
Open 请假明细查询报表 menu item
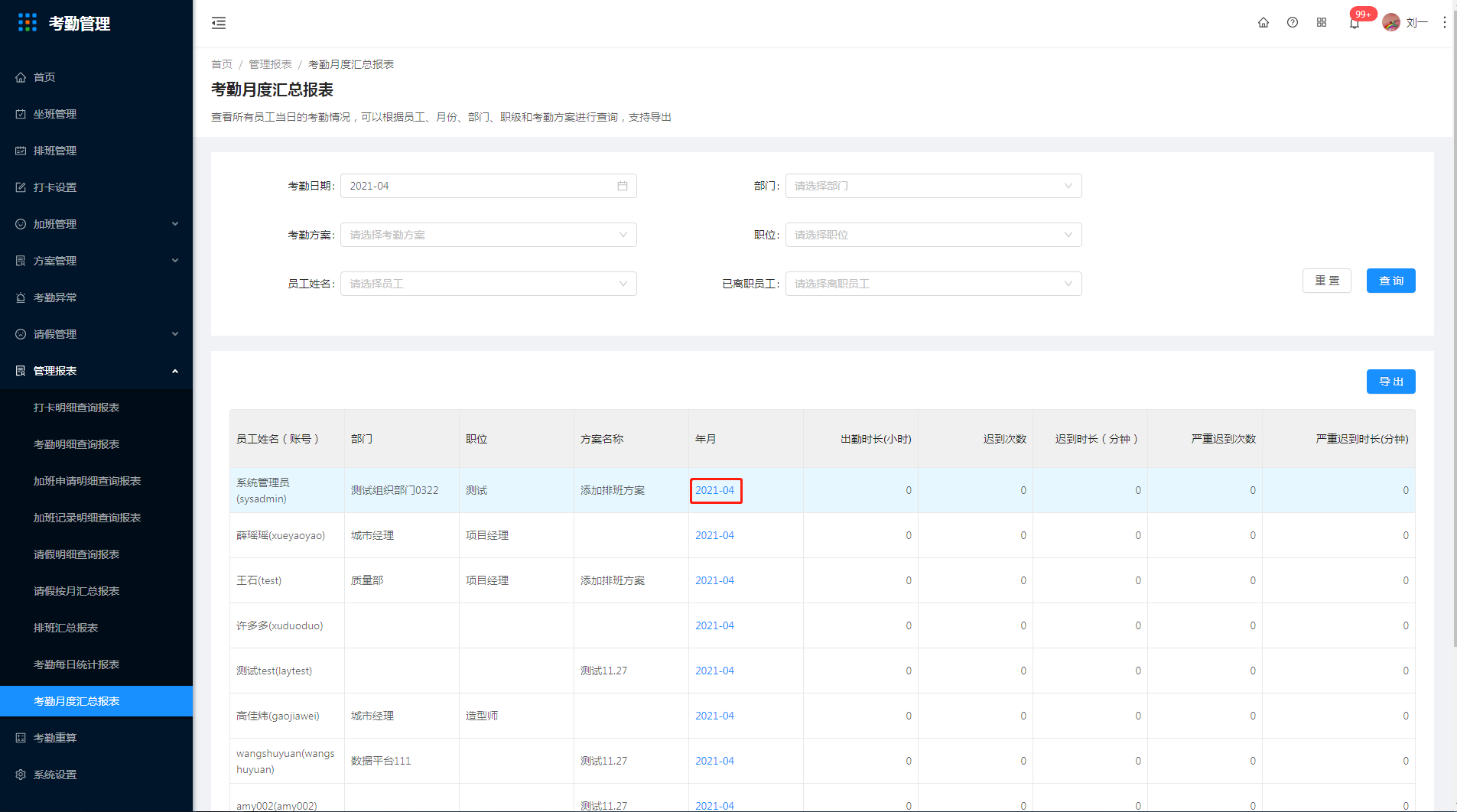point(96,554)
